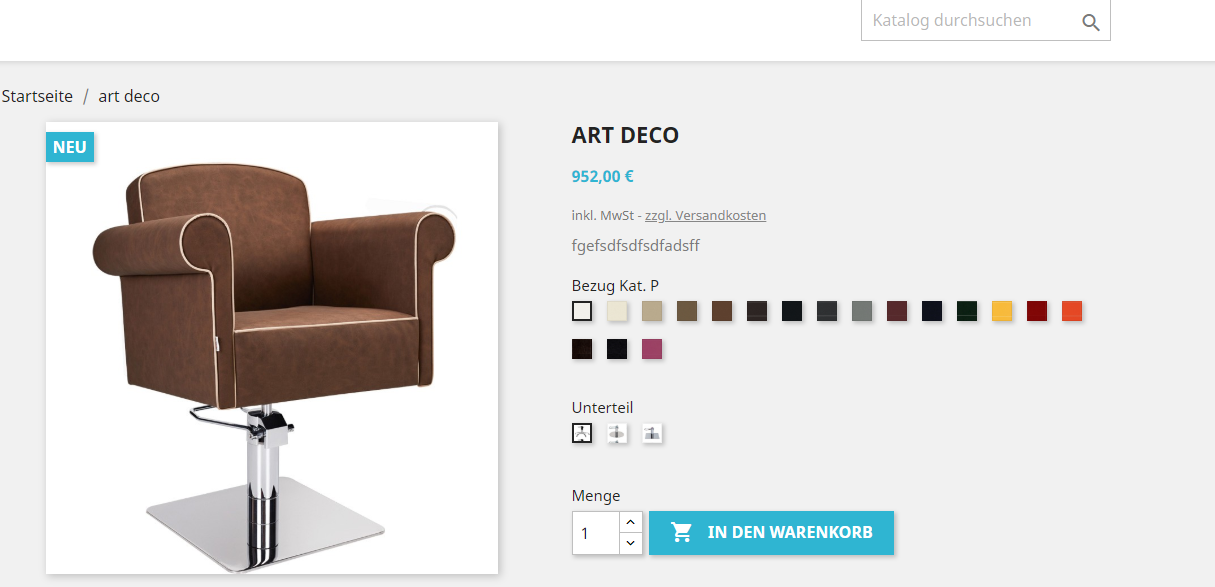This screenshot has height=587, width=1215.
Task: Select the star-shaped base under Unterteil
Action: [x=582, y=433]
